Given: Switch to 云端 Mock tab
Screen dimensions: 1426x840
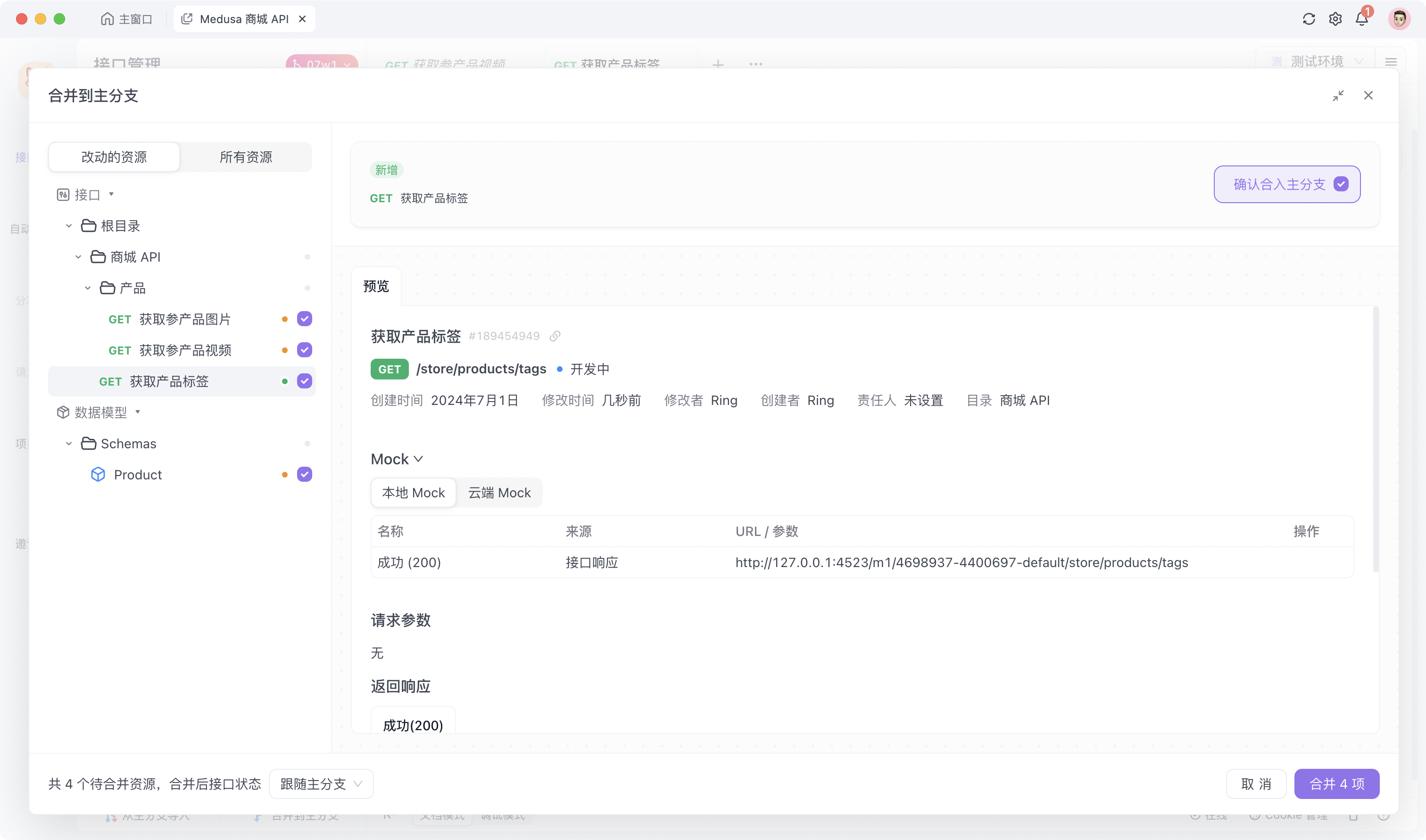Looking at the screenshot, I should coord(500,492).
